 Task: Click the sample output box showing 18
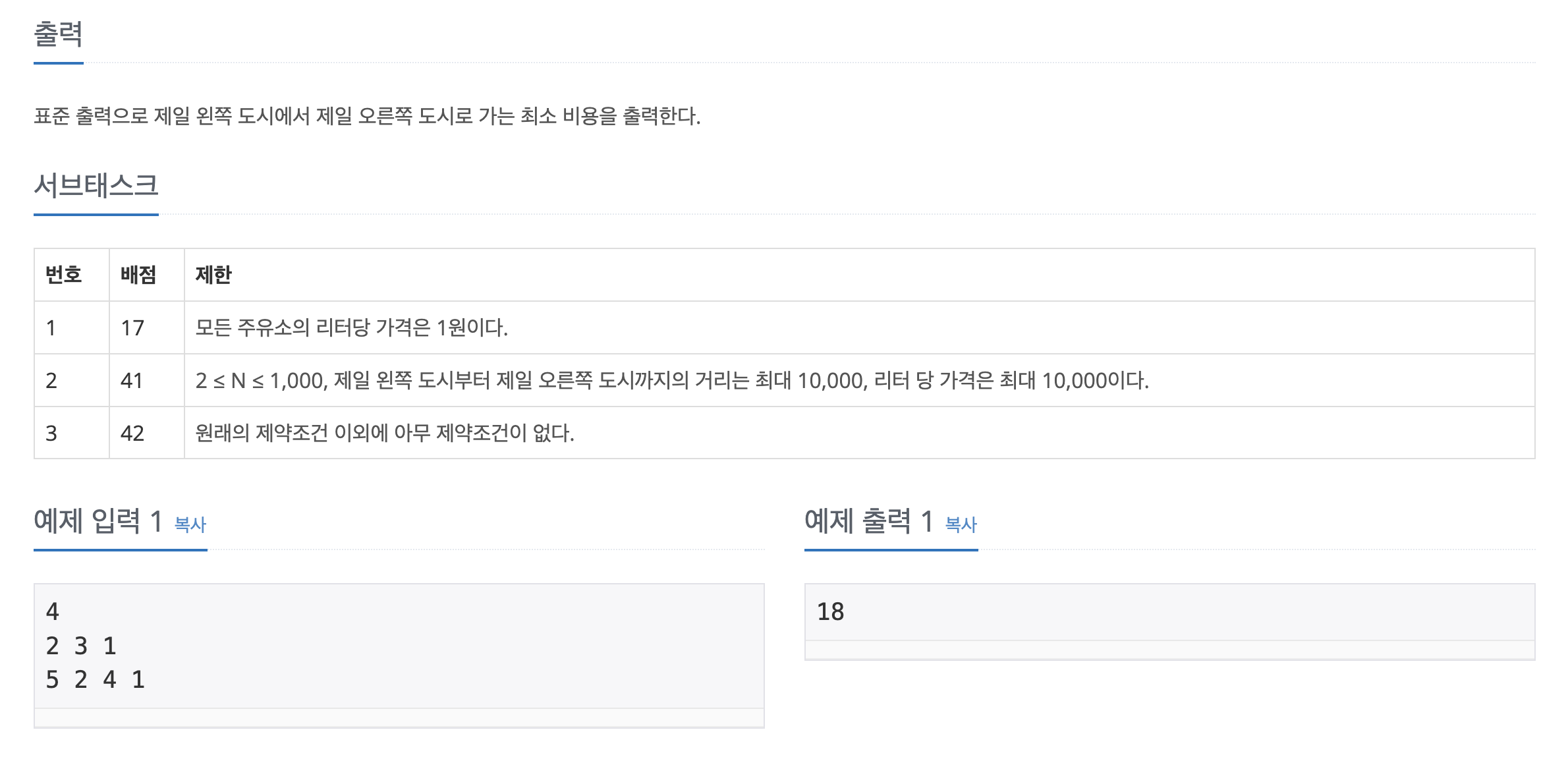click(x=1169, y=612)
